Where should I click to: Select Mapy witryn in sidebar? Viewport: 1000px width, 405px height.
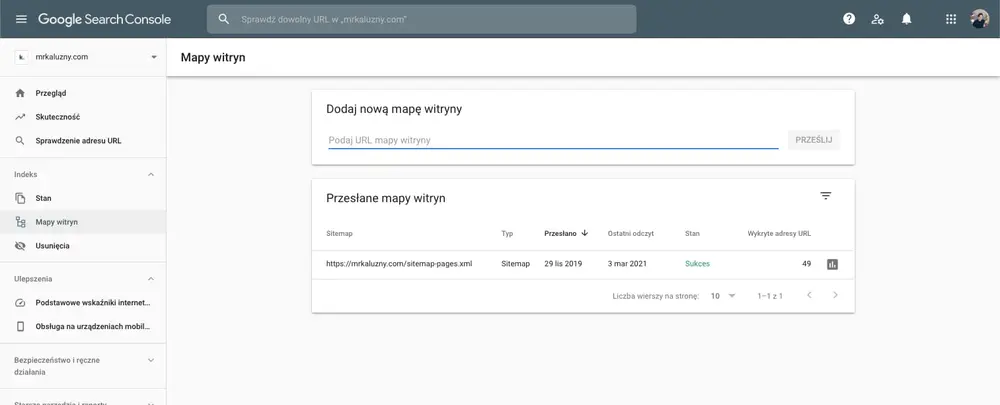pyautogui.click(x=83, y=222)
